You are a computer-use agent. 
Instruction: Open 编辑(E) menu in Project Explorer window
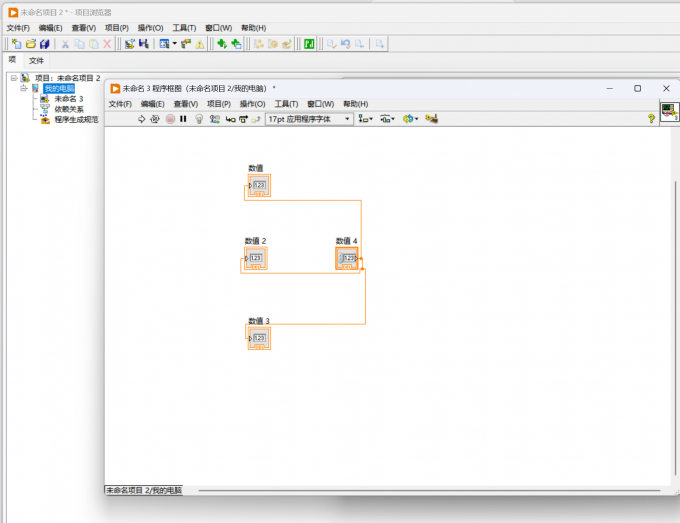(50, 28)
